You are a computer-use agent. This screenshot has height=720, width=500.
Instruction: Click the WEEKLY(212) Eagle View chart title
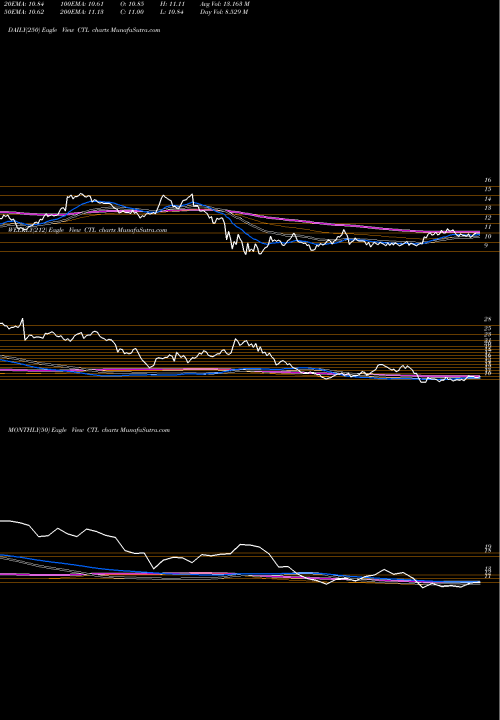point(87,230)
